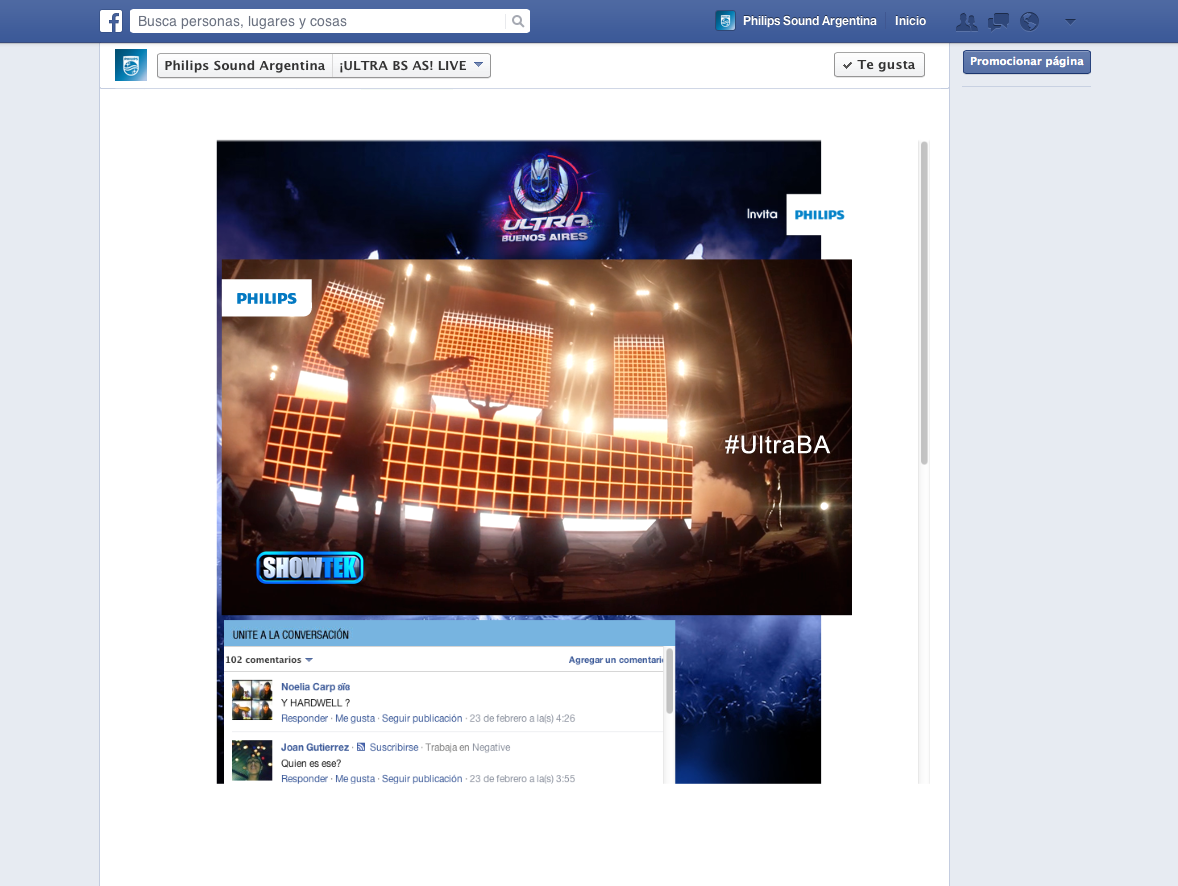Click the Invita label text
Screen dimensions: 1178x886
[x=762, y=214]
